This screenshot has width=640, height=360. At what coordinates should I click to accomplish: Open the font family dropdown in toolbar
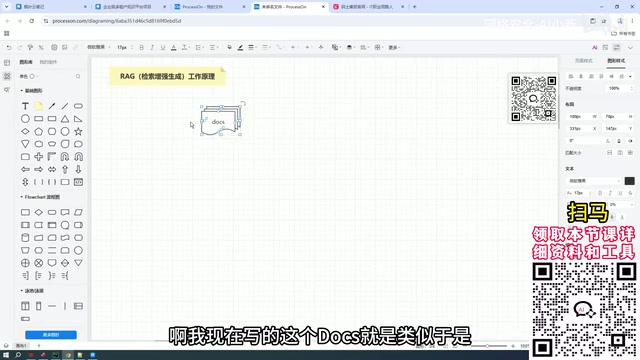(x=98, y=47)
